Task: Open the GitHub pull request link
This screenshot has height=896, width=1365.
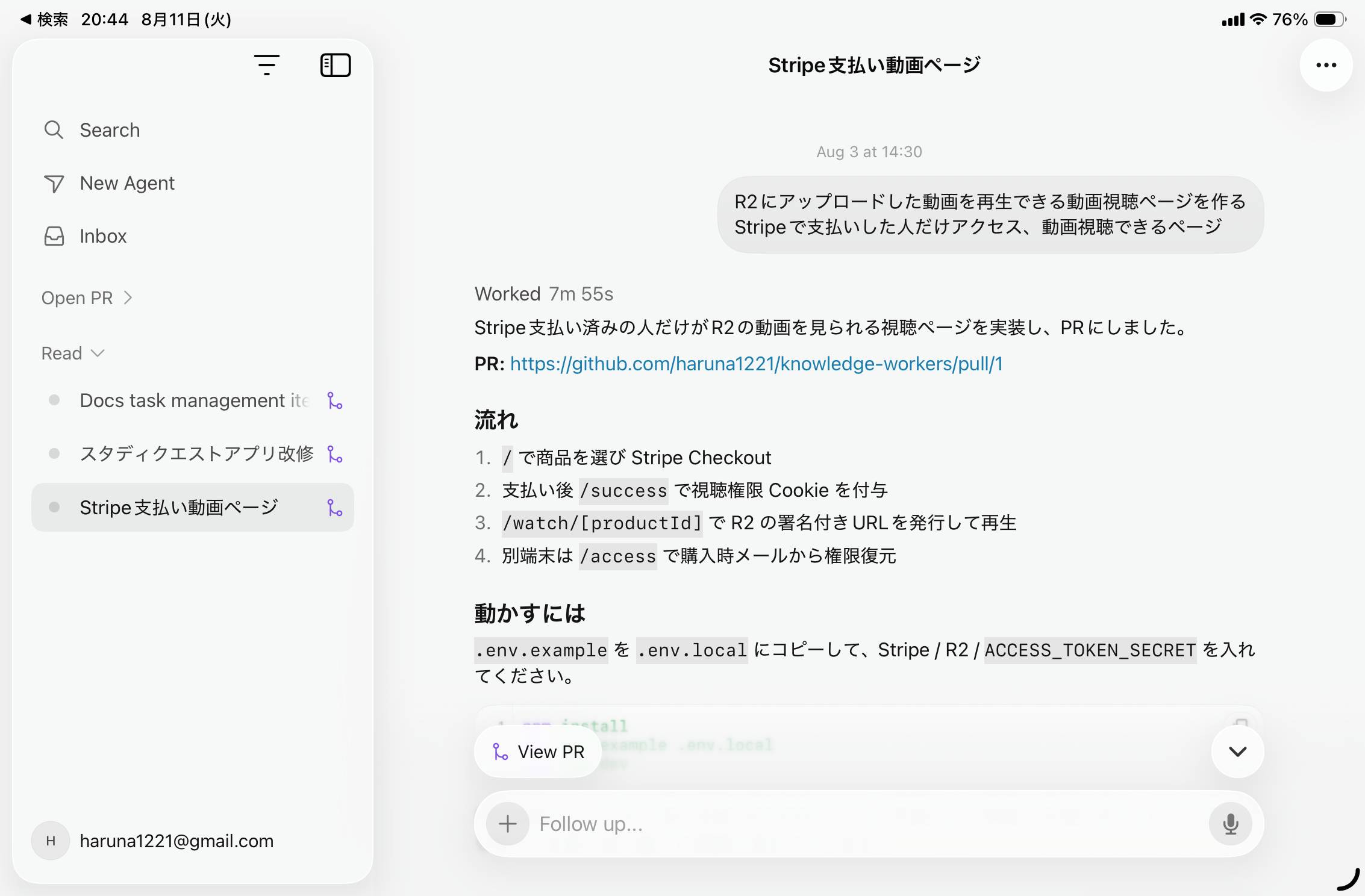Action: pyautogui.click(x=756, y=364)
